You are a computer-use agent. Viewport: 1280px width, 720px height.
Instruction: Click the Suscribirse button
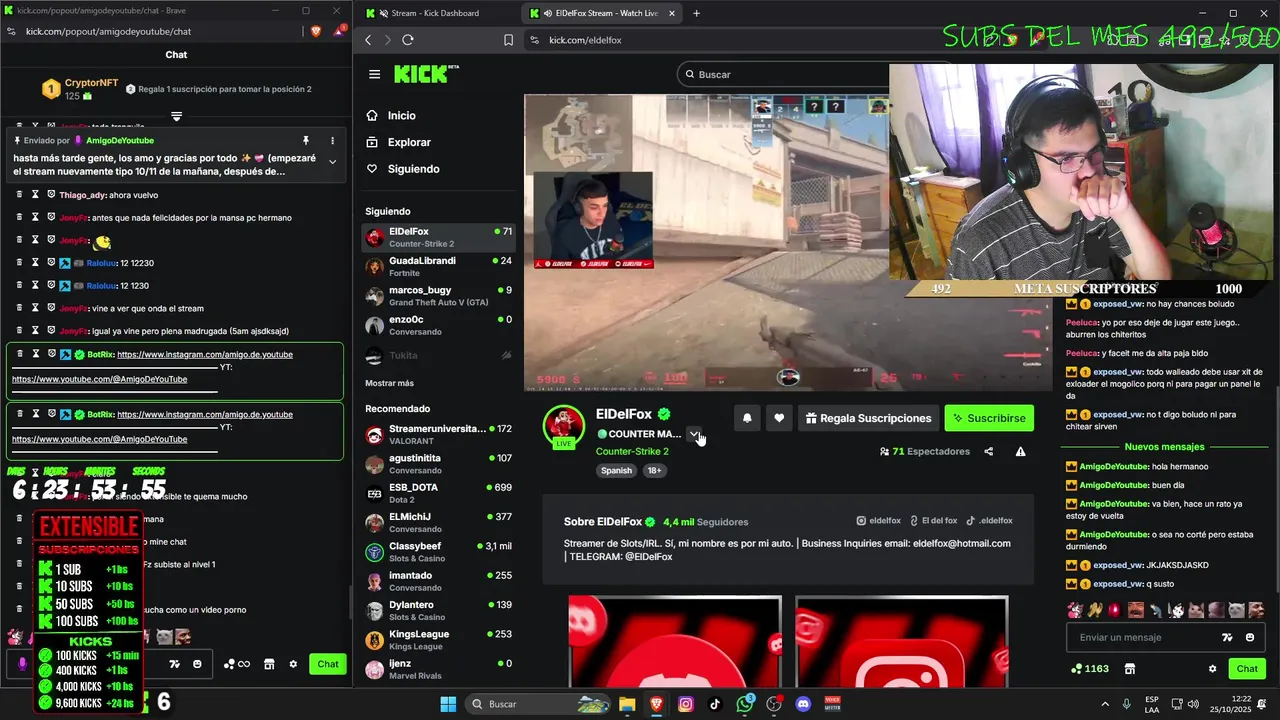click(x=989, y=418)
